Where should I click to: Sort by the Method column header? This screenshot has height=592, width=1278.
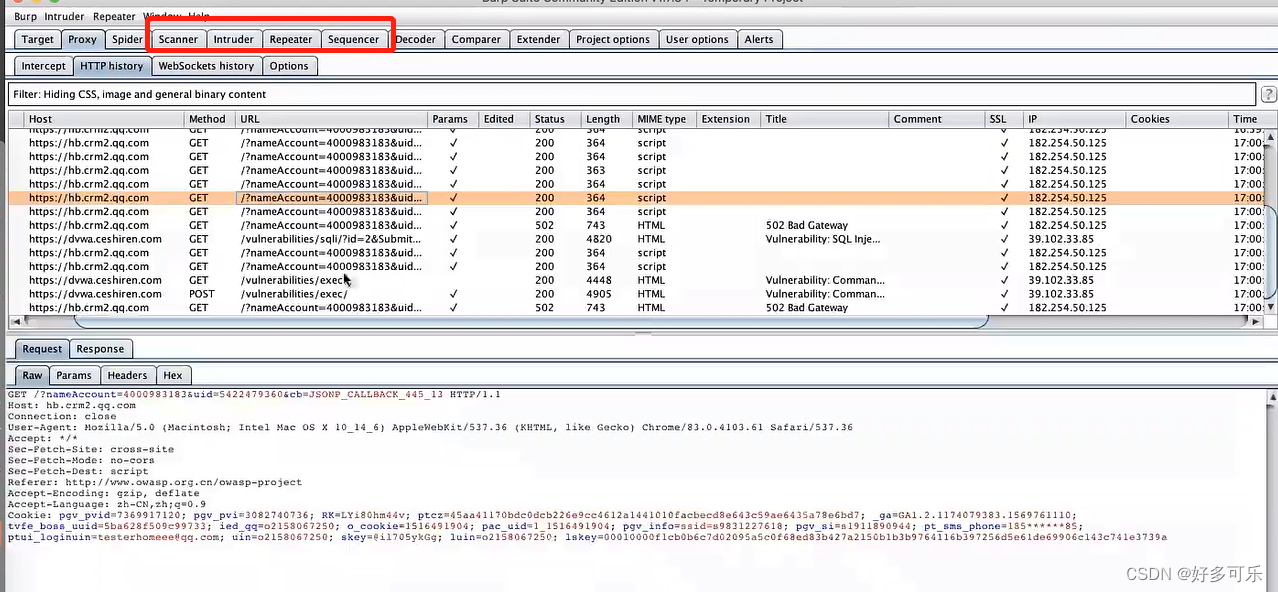[x=211, y=119]
